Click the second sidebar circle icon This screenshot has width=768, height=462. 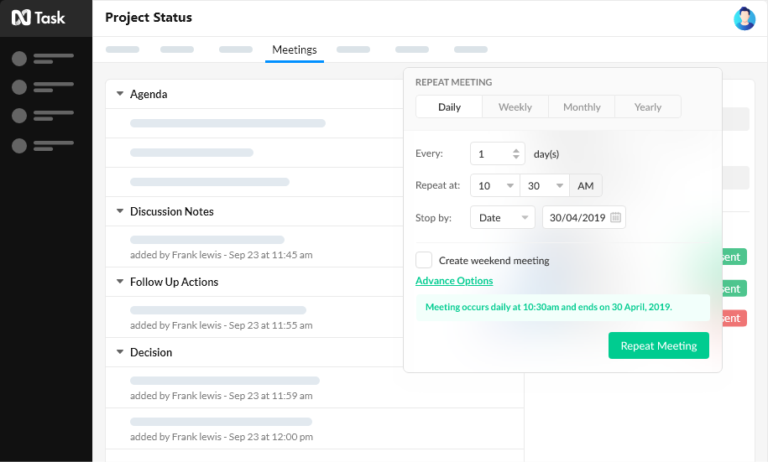pyautogui.click(x=19, y=87)
